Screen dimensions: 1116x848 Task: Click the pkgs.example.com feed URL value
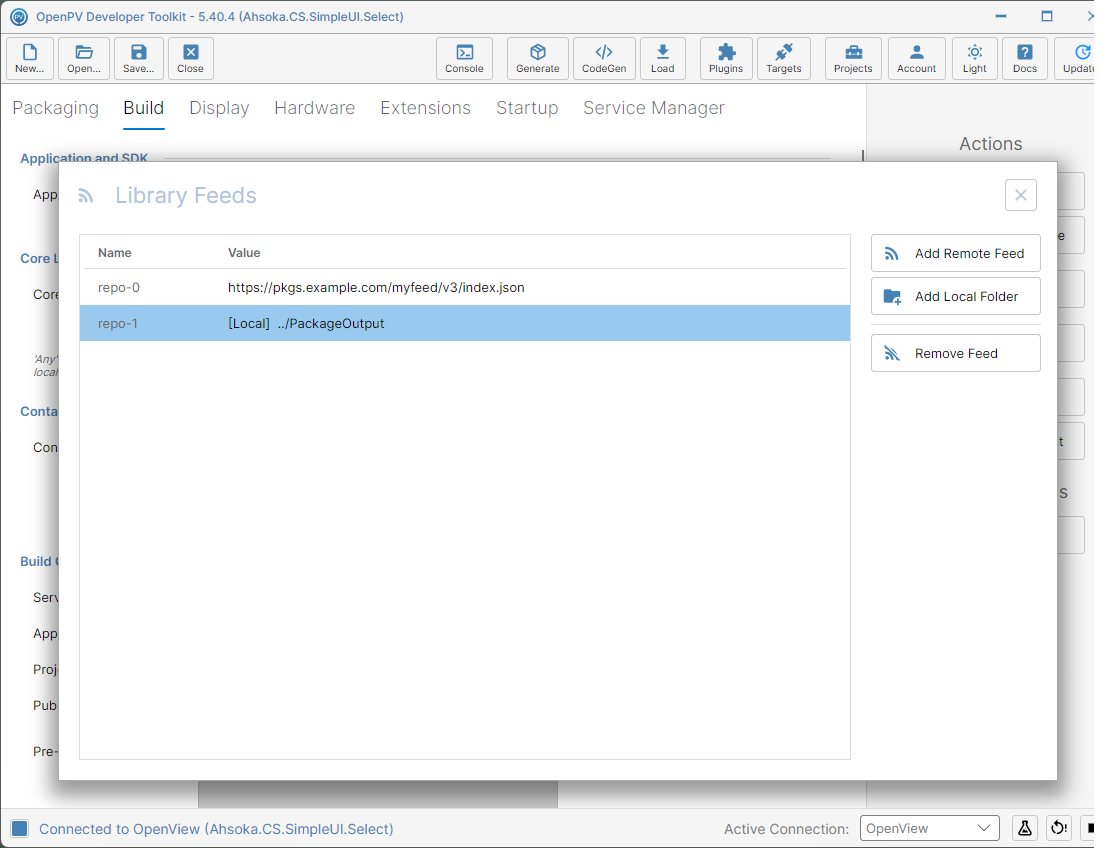click(x=376, y=288)
